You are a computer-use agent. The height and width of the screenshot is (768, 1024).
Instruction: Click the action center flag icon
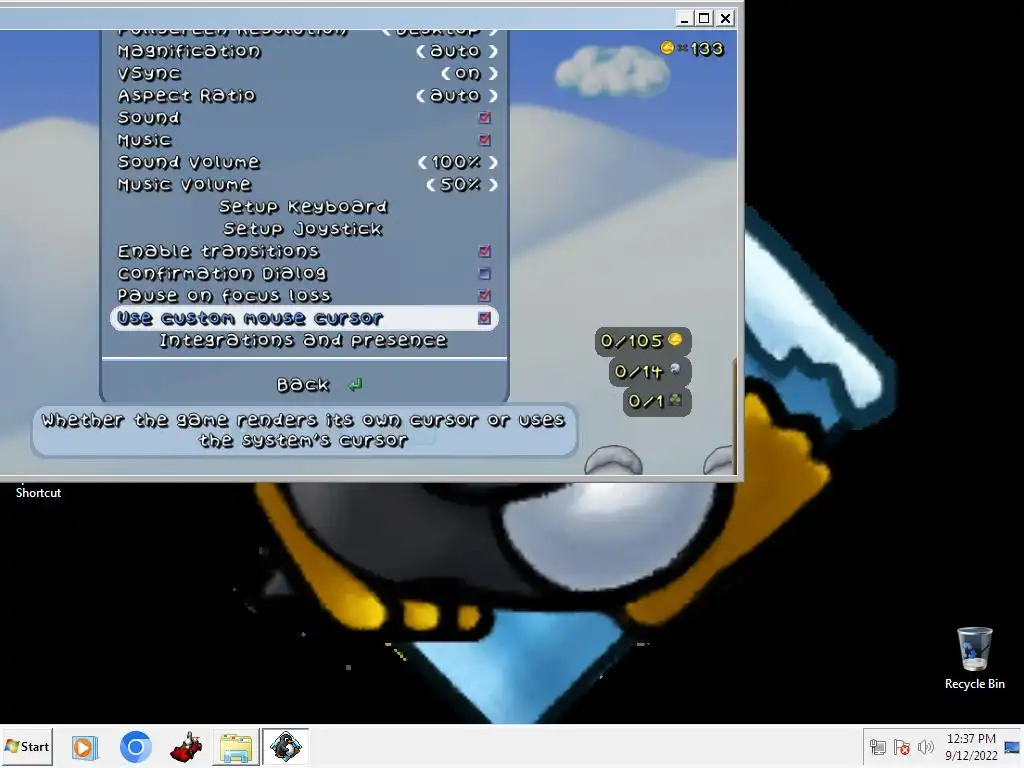(902, 747)
